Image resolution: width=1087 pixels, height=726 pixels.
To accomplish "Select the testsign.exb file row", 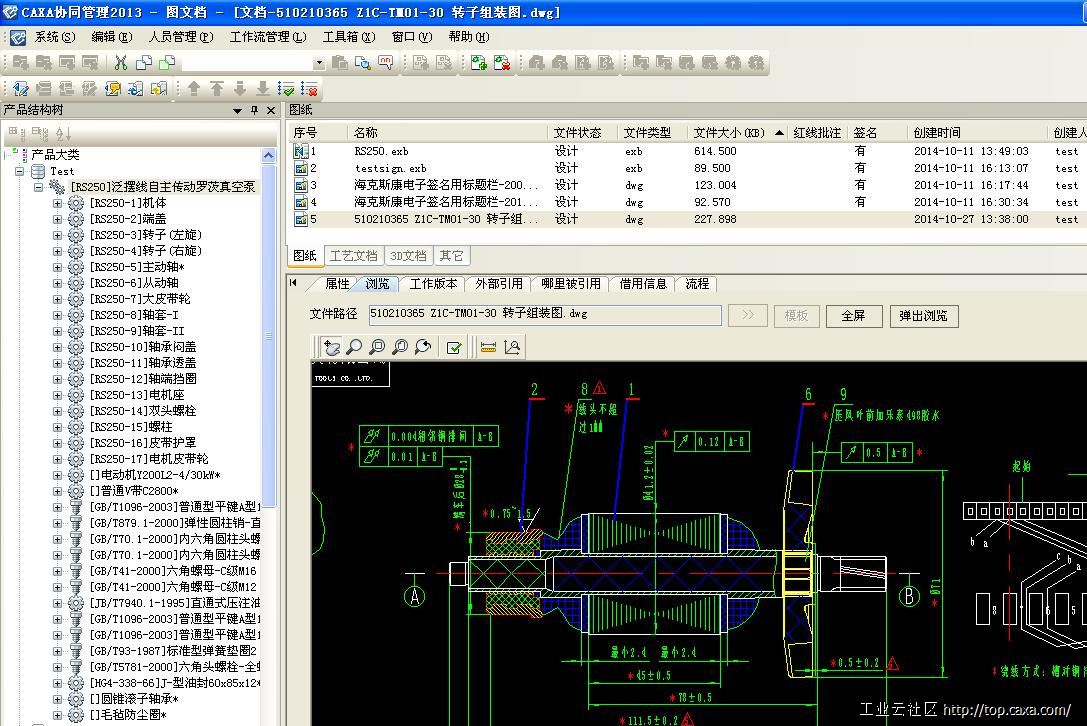I will (x=688, y=168).
